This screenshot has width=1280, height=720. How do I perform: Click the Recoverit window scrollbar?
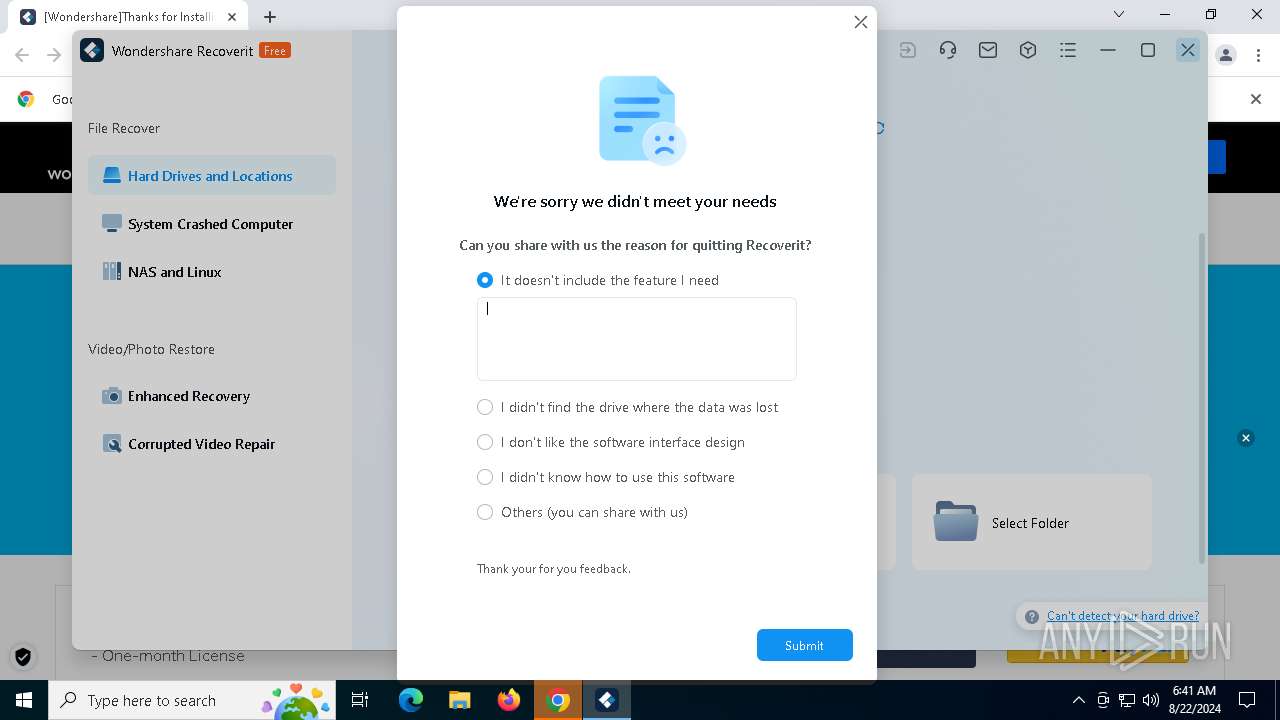[x=1202, y=398]
